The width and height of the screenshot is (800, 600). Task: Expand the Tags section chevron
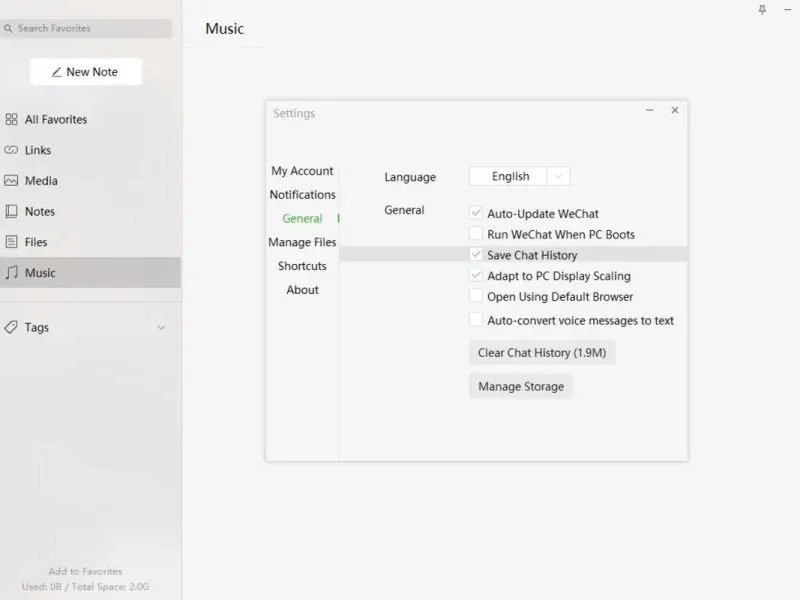(x=161, y=328)
